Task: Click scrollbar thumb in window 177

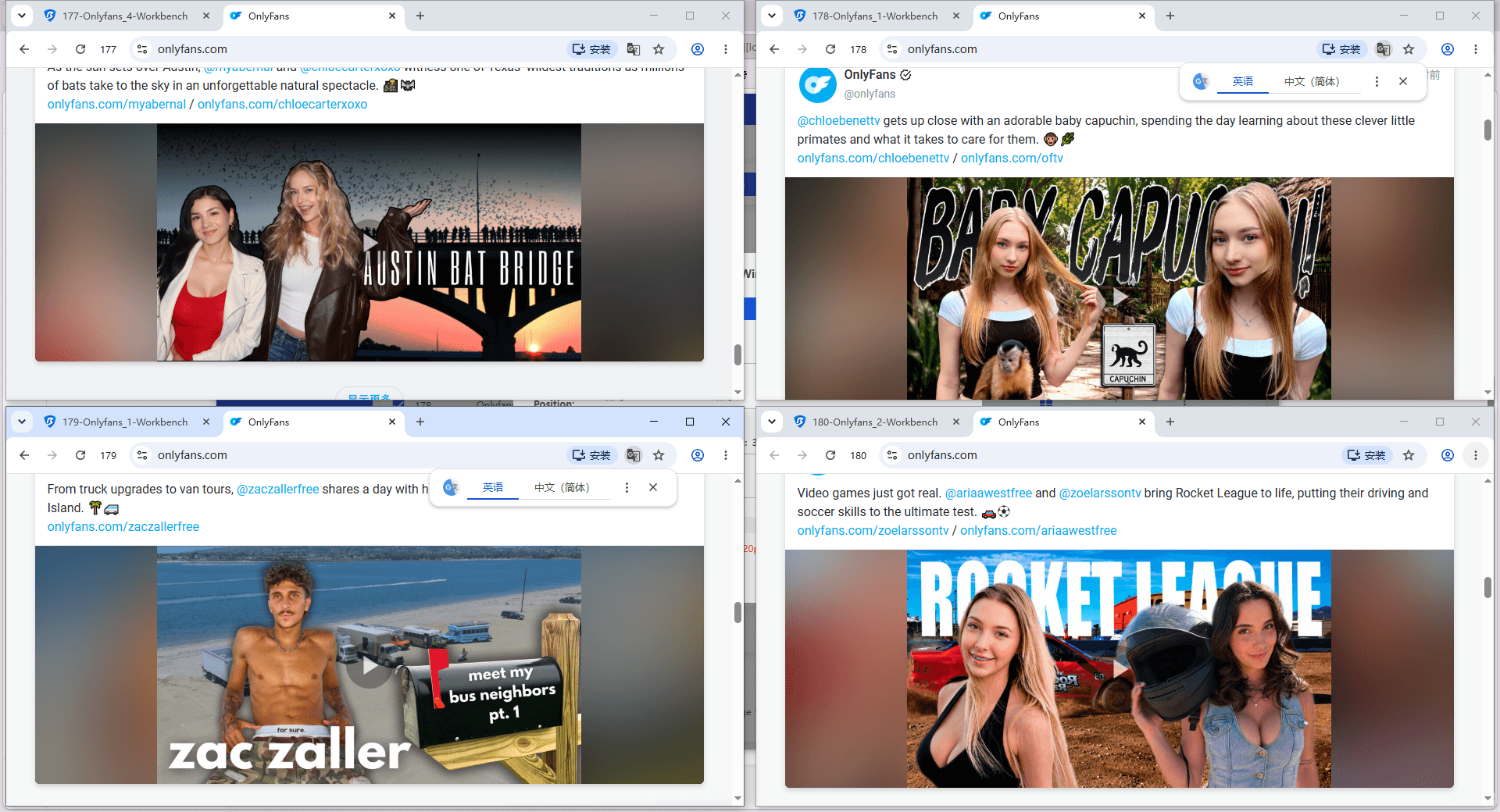Action: 737,354
